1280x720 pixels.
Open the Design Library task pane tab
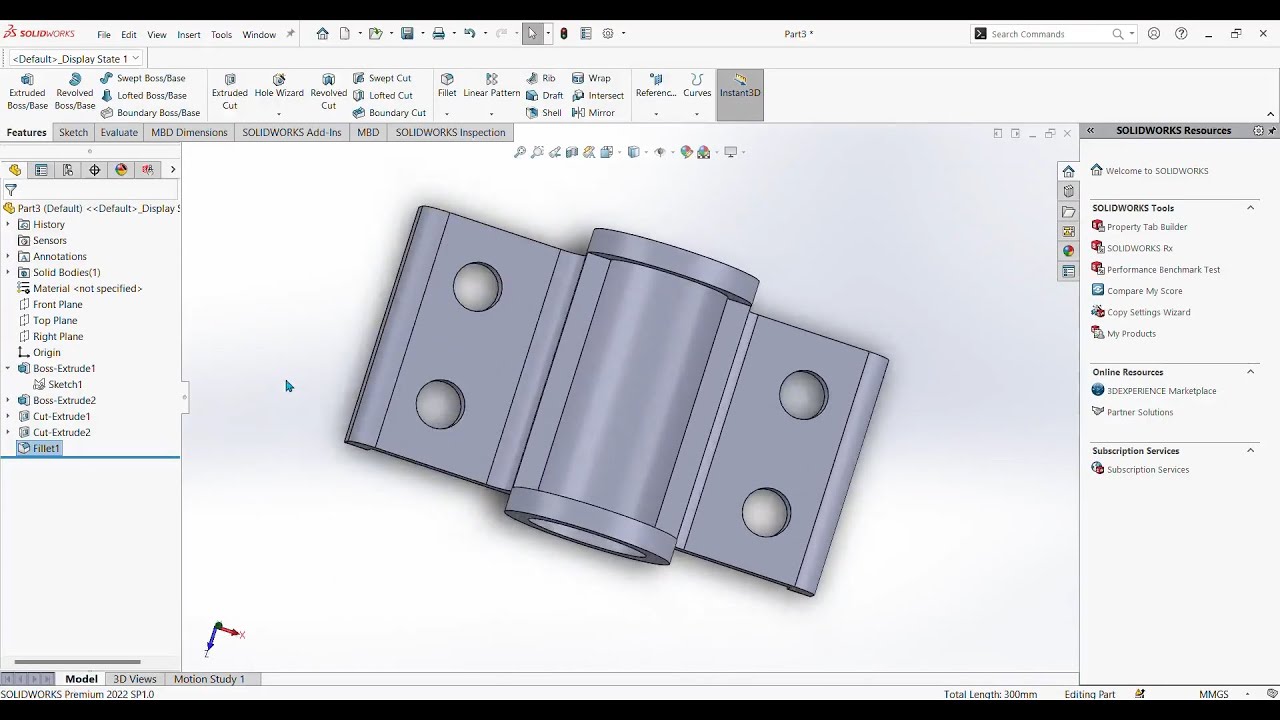pos(1069,191)
